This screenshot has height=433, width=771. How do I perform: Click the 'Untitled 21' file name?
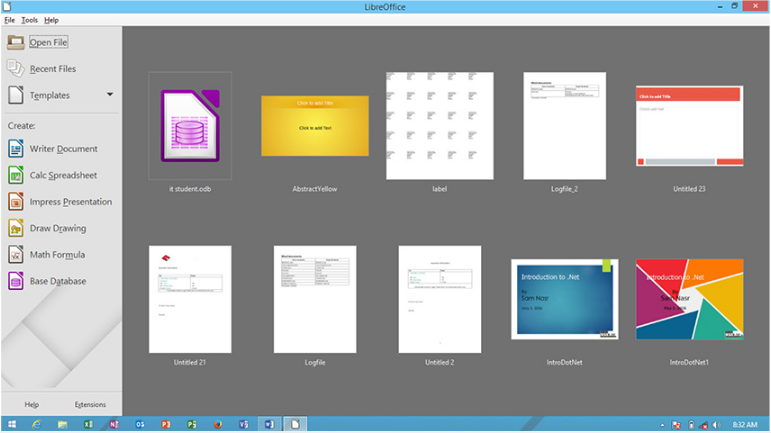[190, 362]
